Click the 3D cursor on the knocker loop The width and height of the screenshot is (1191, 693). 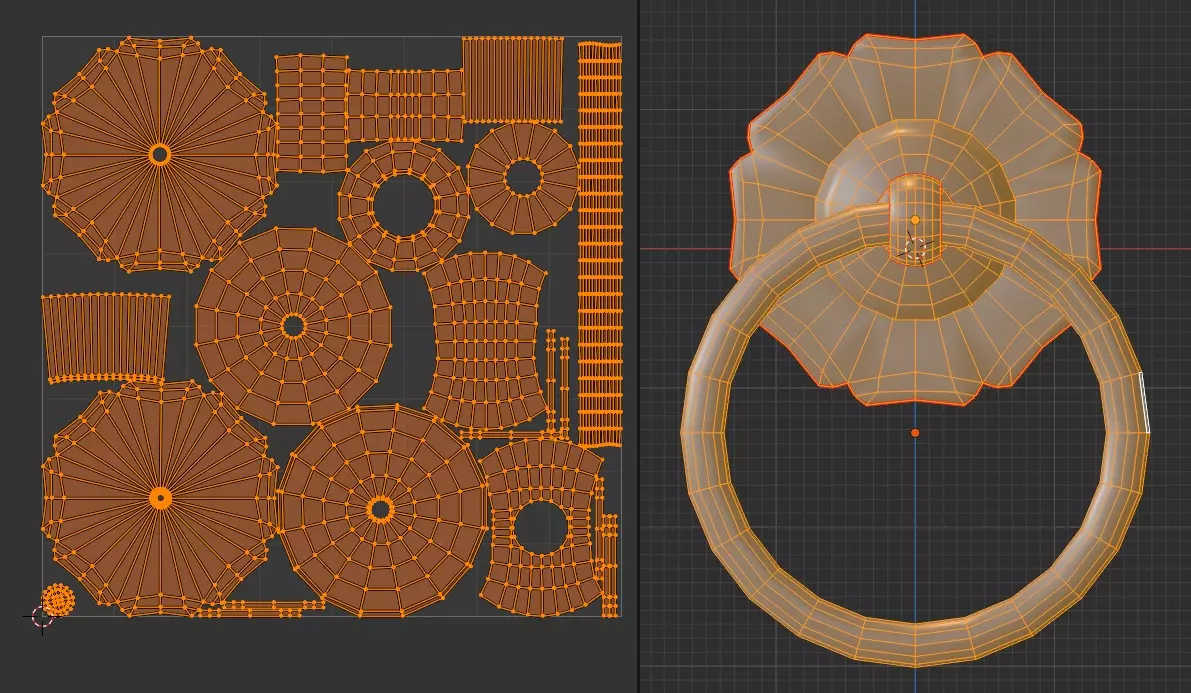[917, 248]
